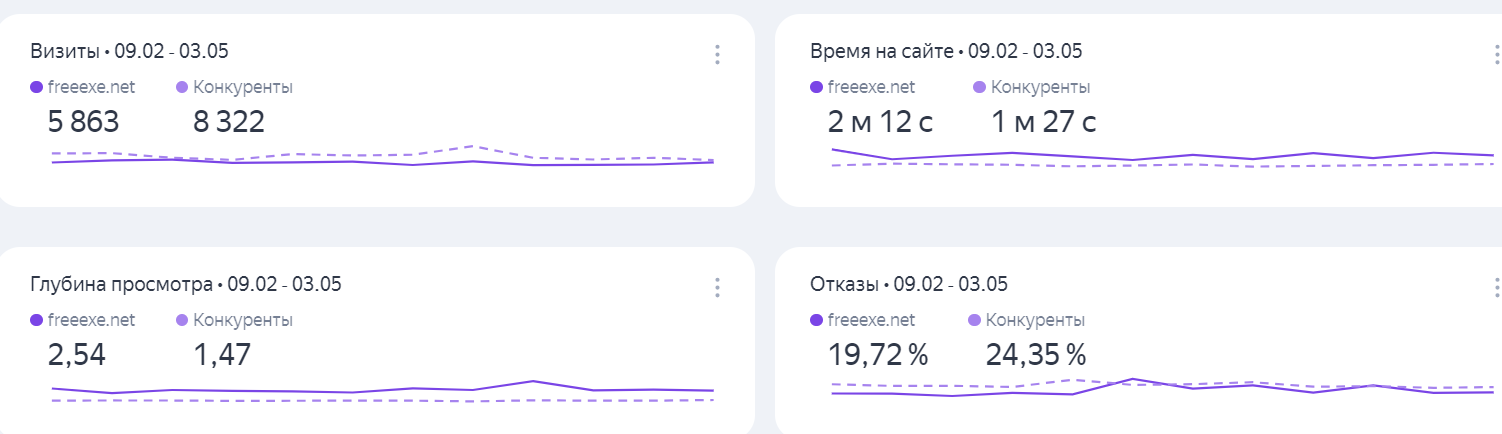The width and height of the screenshot is (1502, 434).
Task: Click the 8 322 competitors visits value
Action: coord(229,122)
